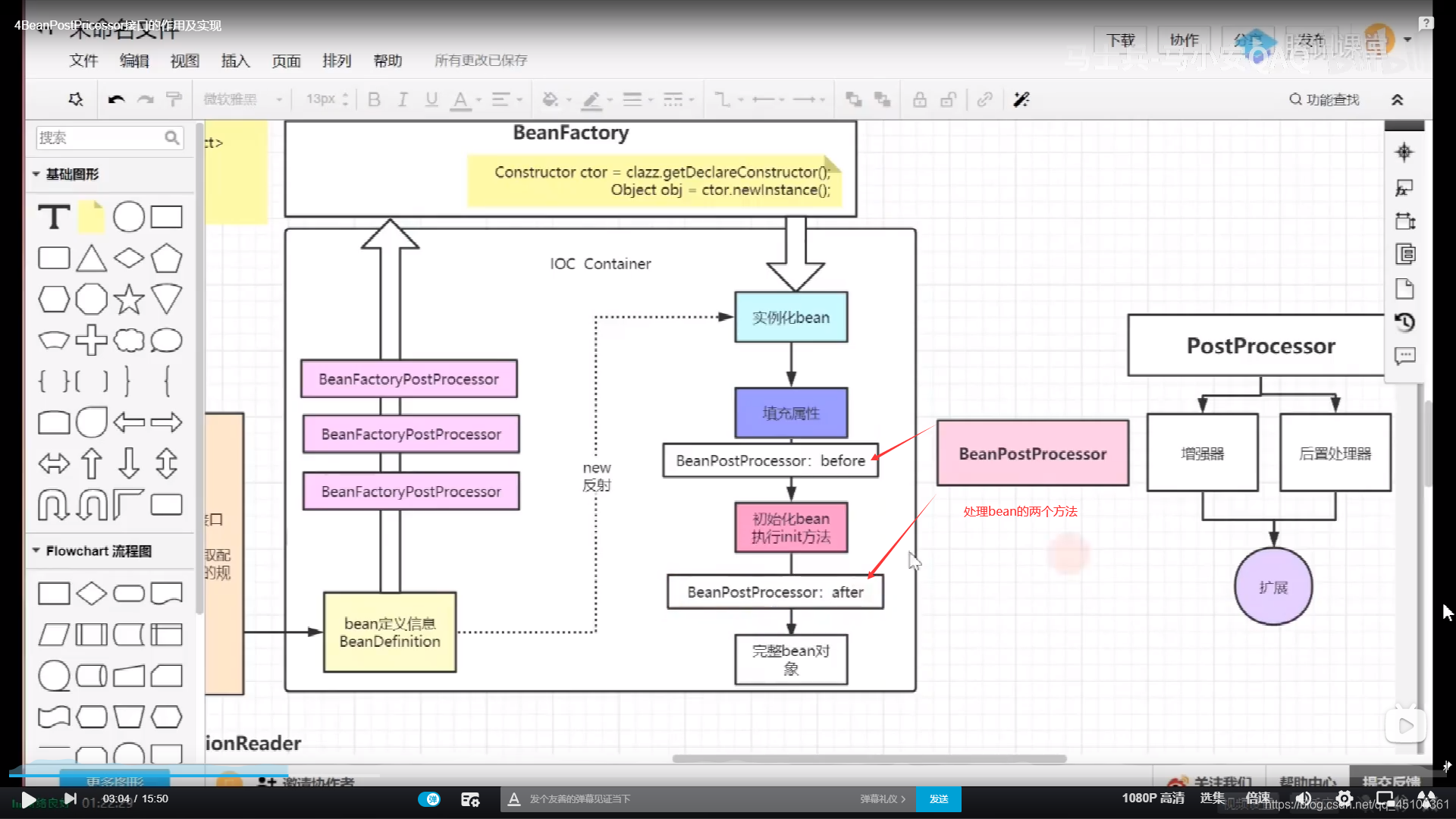1456x819 pixels.
Task: Toggle italic formatting
Action: pos(403,99)
